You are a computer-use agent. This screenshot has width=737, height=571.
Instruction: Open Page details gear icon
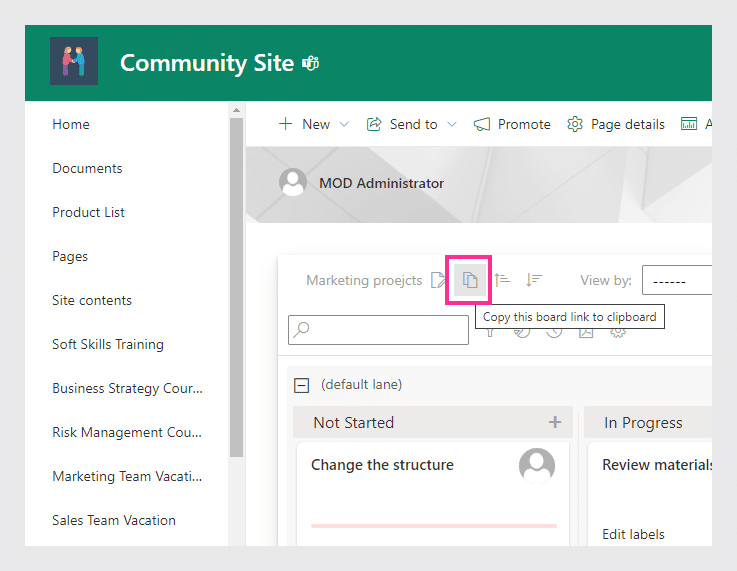click(575, 124)
